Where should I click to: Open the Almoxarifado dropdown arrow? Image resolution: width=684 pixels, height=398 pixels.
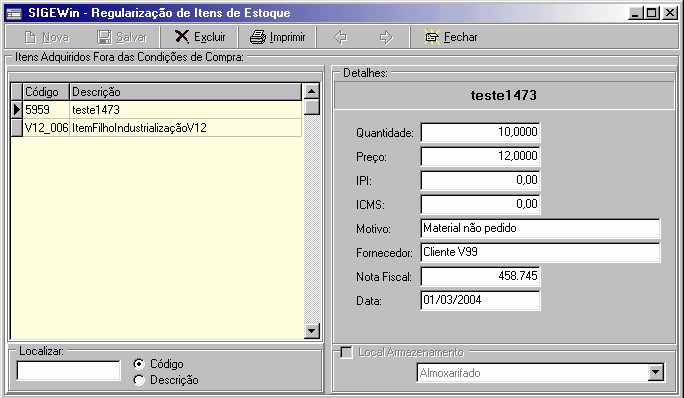tap(655, 373)
